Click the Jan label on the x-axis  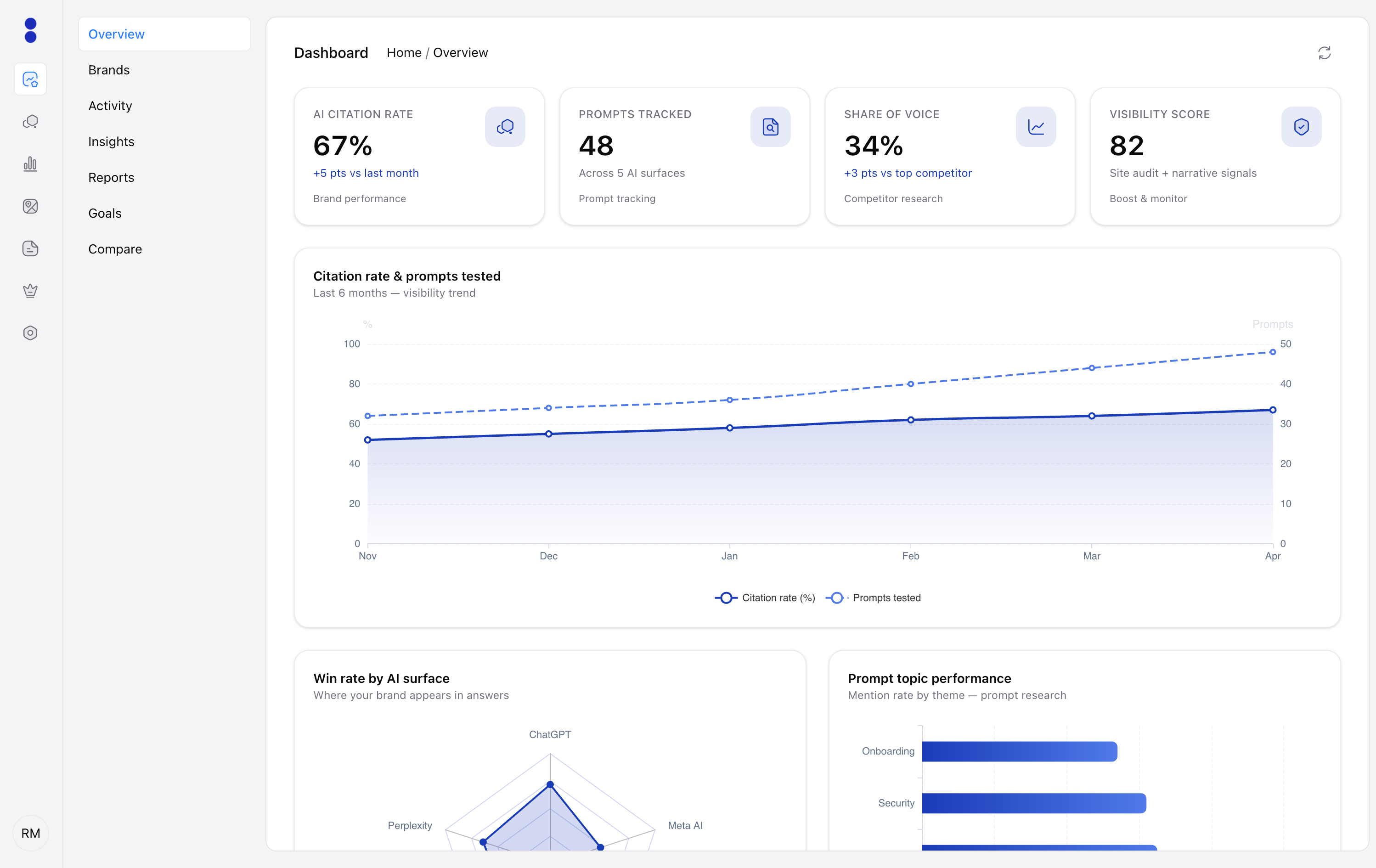click(730, 556)
